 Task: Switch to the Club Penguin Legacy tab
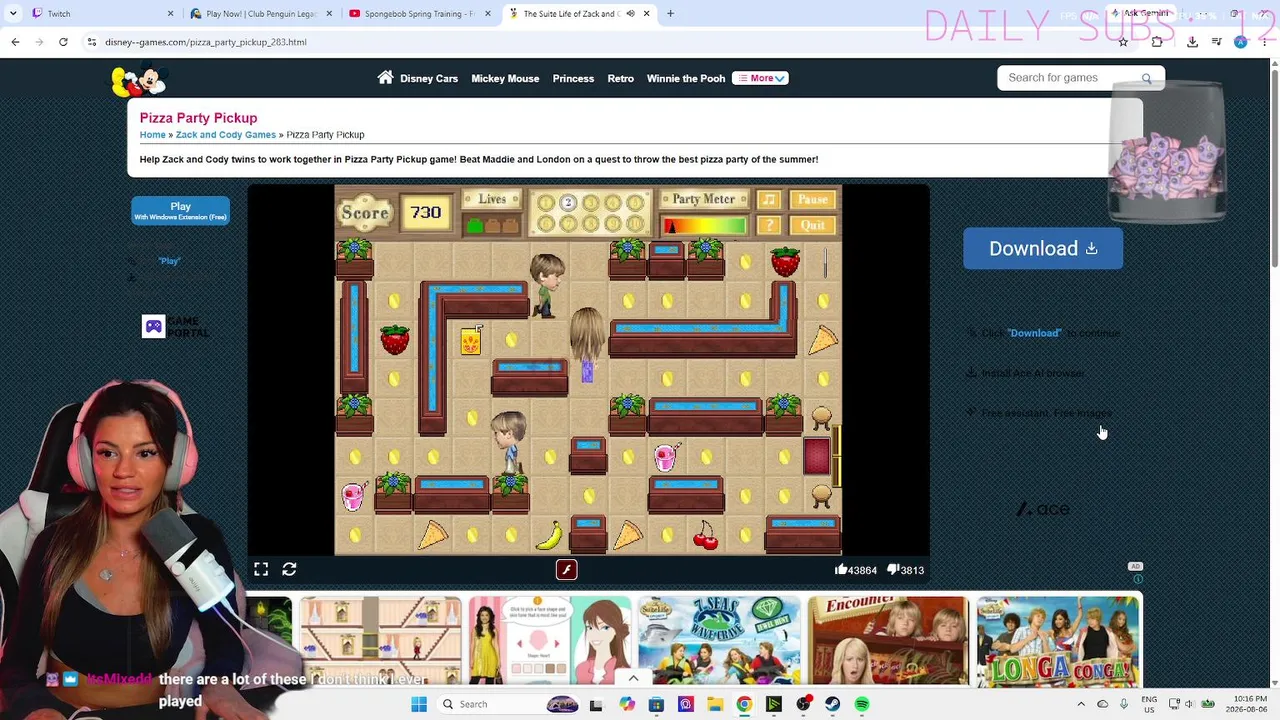(x=260, y=14)
